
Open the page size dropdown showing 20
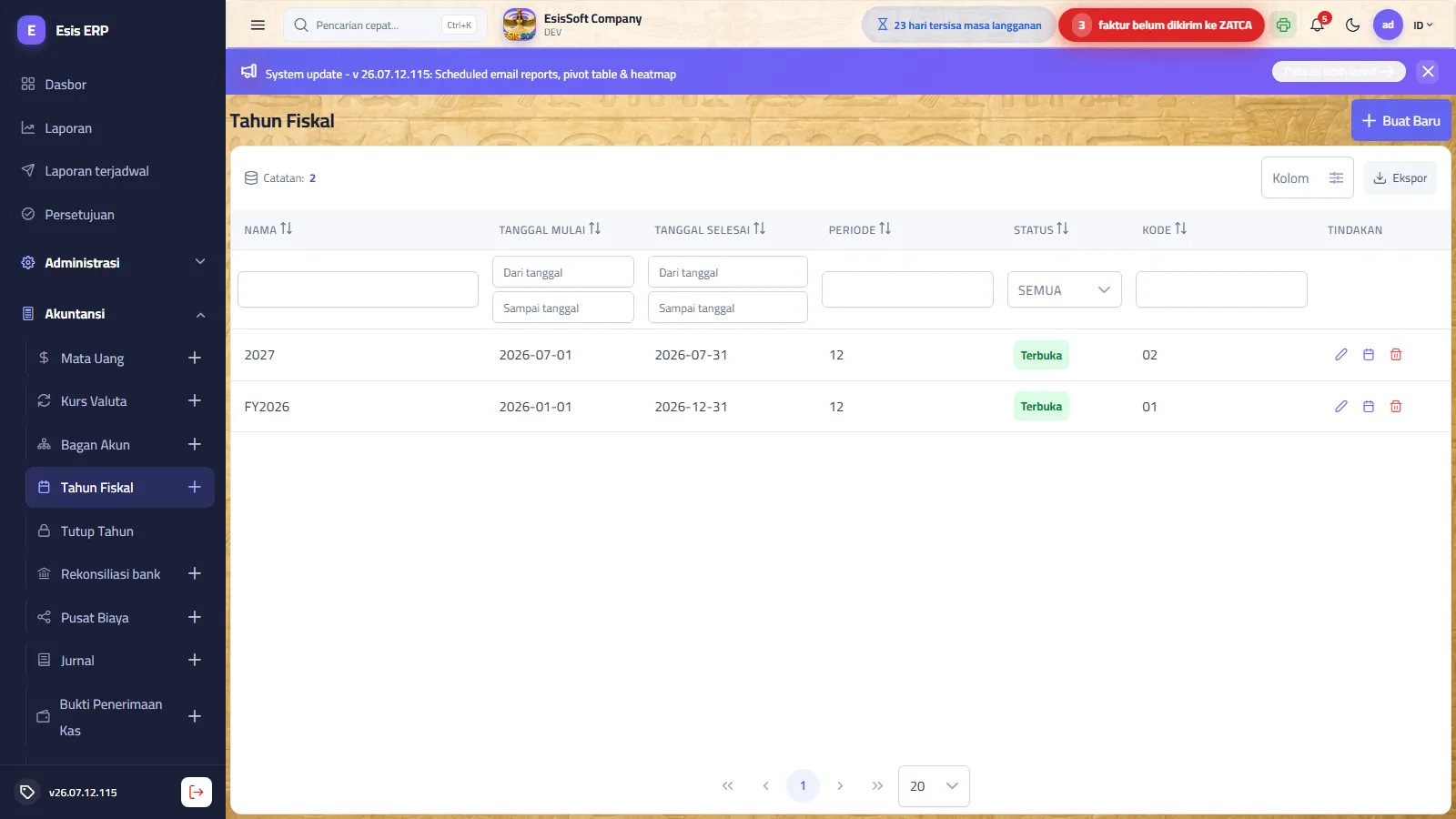click(934, 786)
